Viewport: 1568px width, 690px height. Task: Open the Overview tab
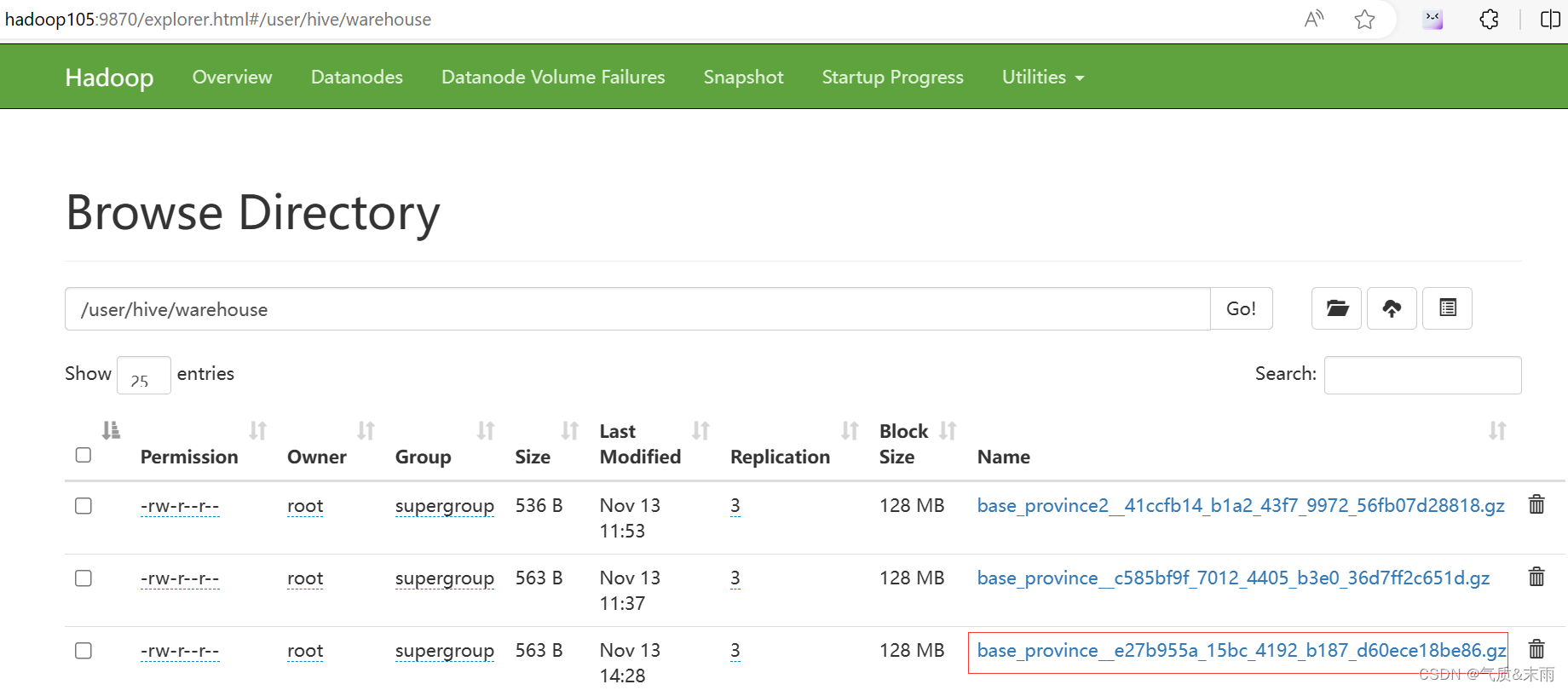tap(232, 77)
